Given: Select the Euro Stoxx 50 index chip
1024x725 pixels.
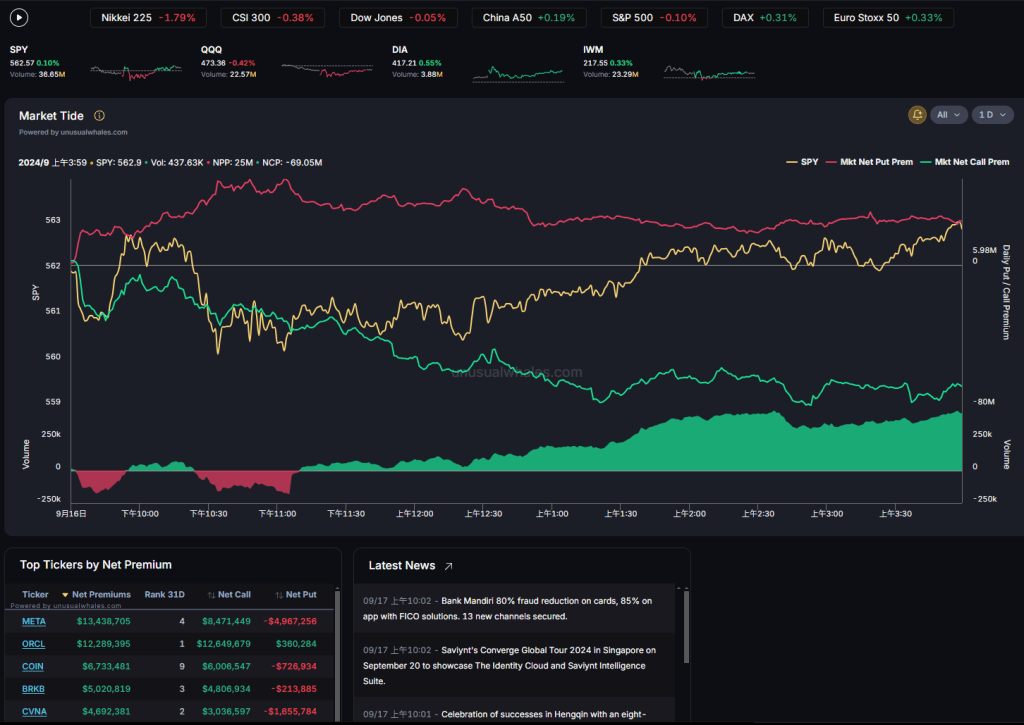Looking at the screenshot, I should (888, 18).
